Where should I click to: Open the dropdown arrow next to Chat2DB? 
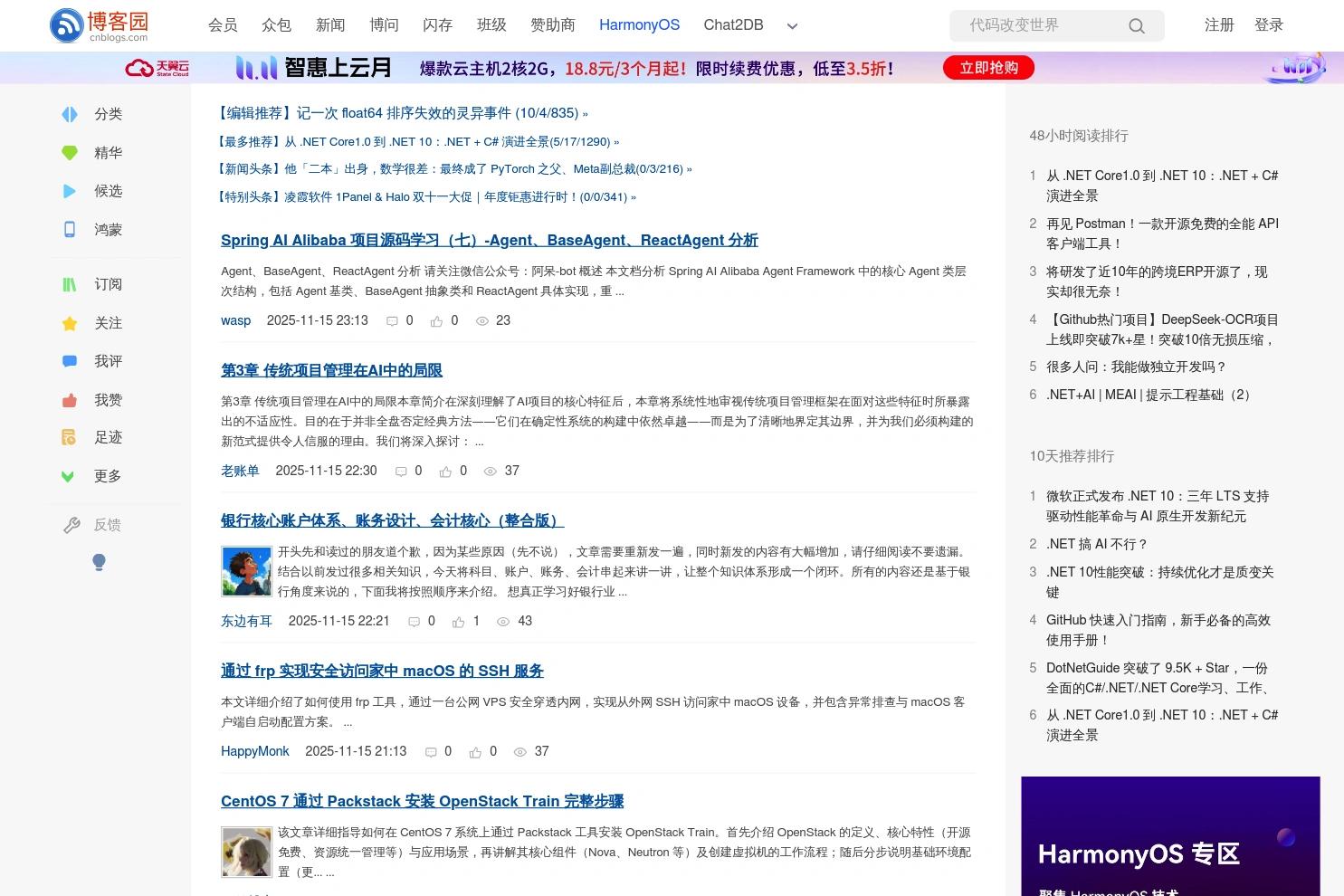point(792,26)
